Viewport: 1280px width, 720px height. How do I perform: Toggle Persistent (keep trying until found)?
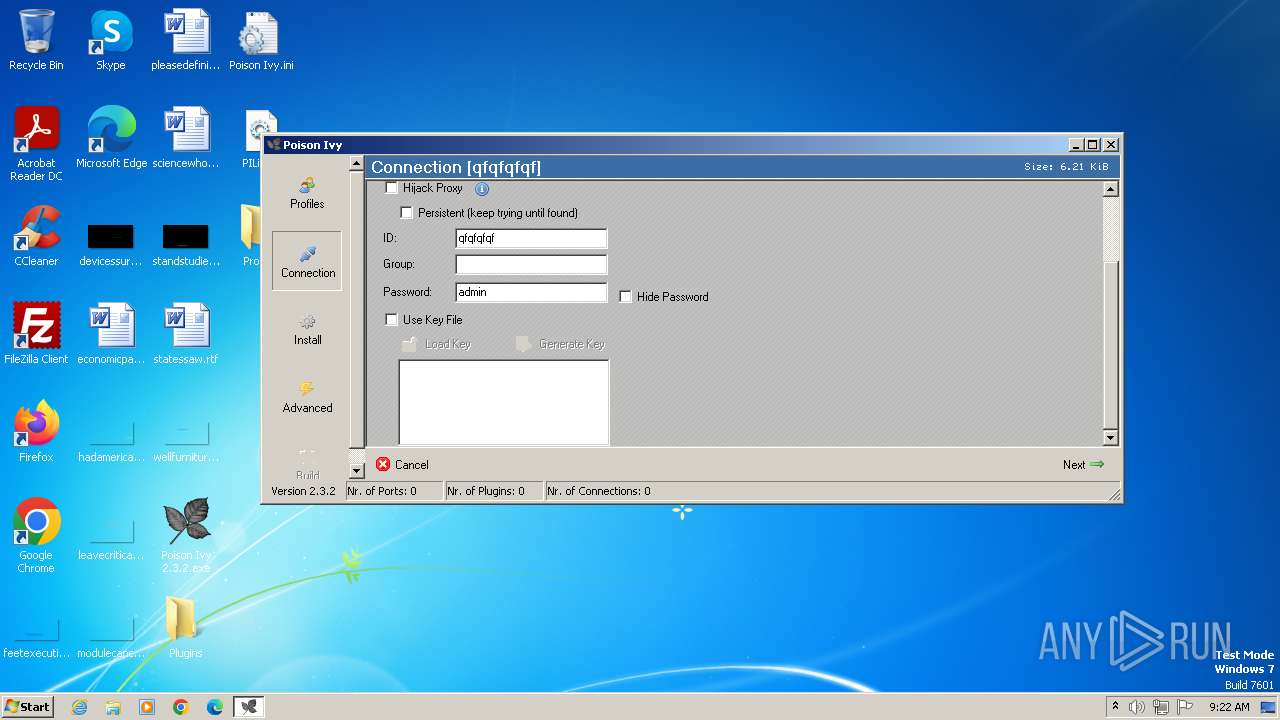tap(407, 213)
